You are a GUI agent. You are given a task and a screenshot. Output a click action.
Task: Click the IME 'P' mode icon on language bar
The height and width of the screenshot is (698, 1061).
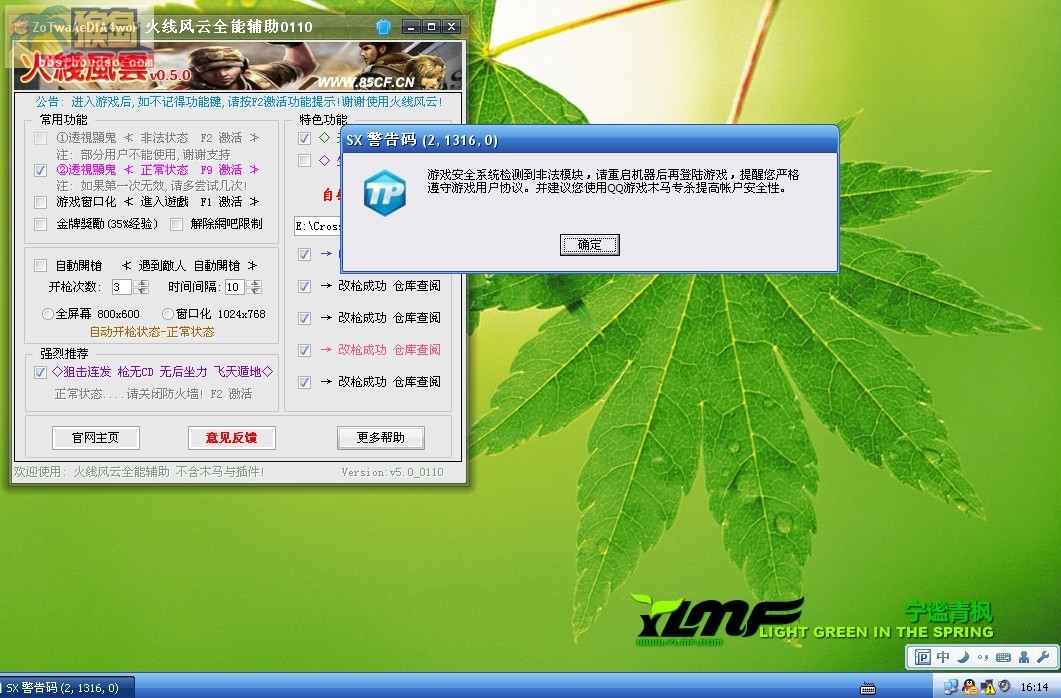tap(922, 657)
